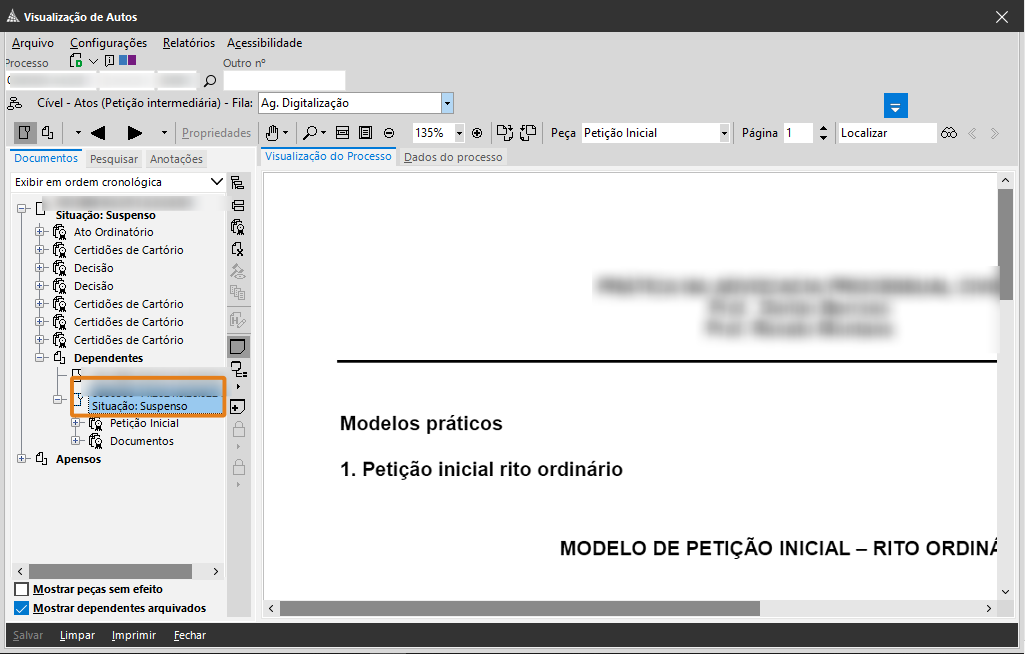Click the Fechar button
The width and height of the screenshot is (1025, 654).
[x=190, y=635]
